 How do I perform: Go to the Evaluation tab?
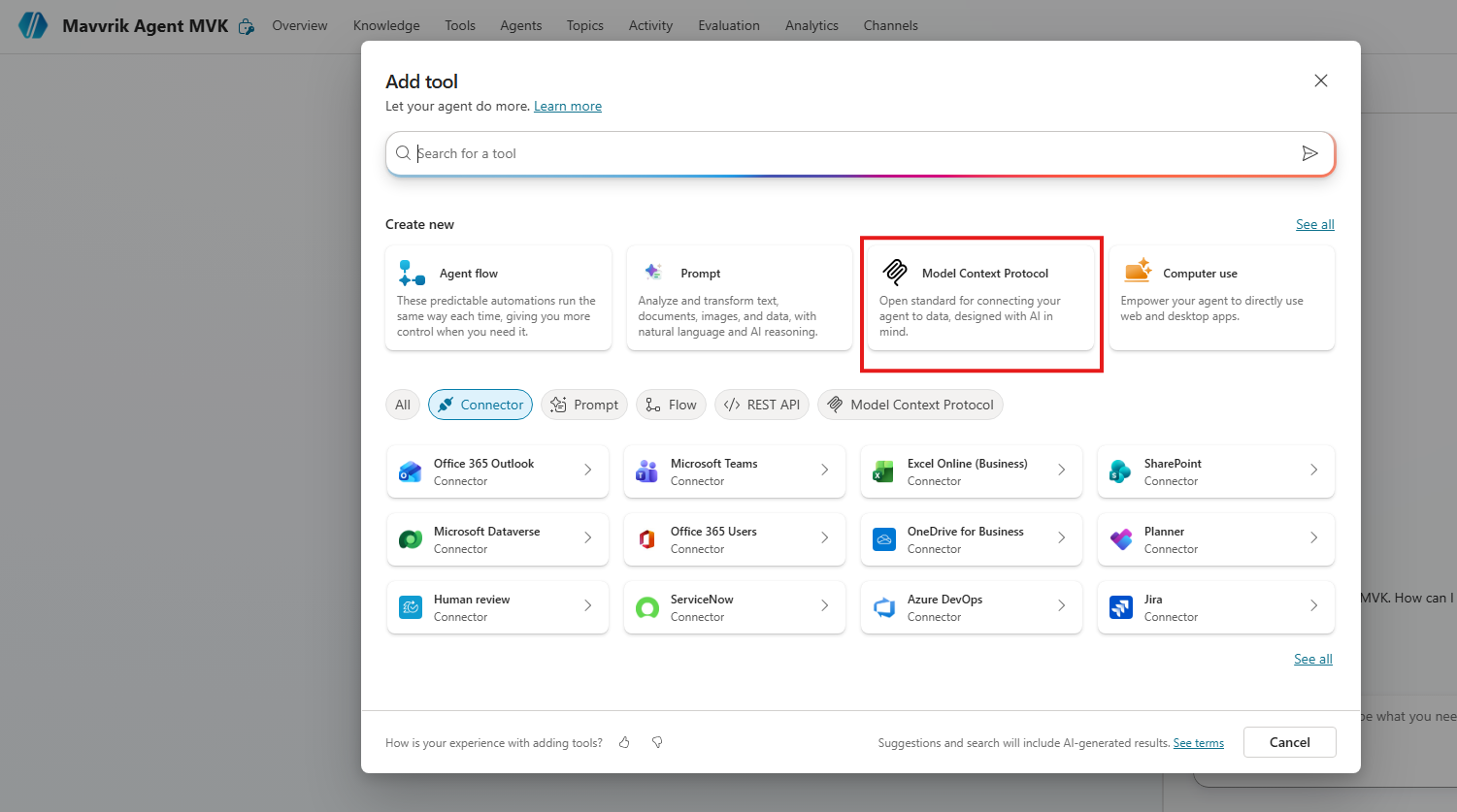click(x=729, y=25)
